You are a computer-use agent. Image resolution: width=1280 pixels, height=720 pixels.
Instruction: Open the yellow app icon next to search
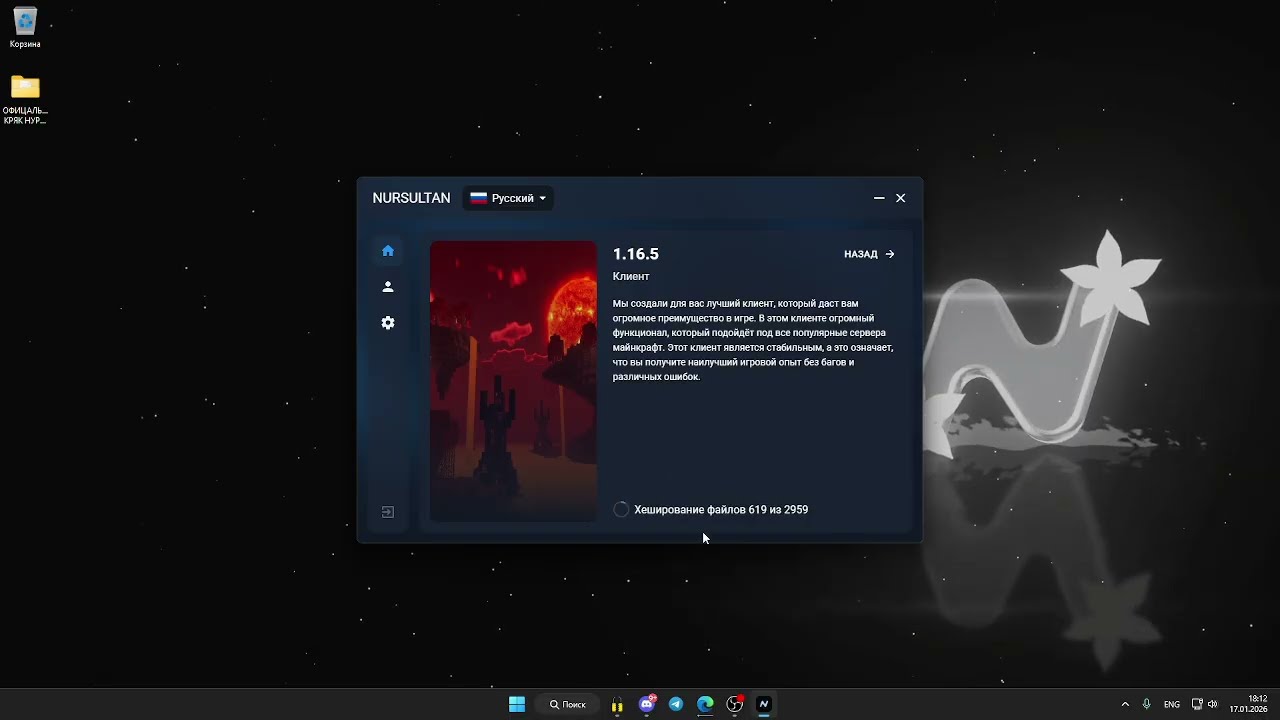point(617,704)
